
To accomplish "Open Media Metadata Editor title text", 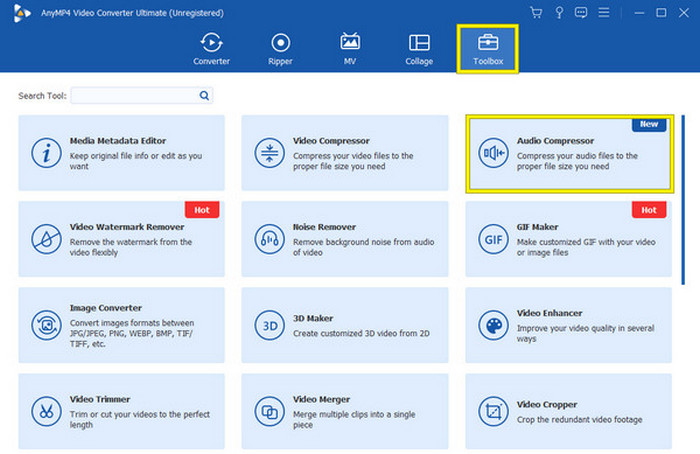I will click(118, 141).
